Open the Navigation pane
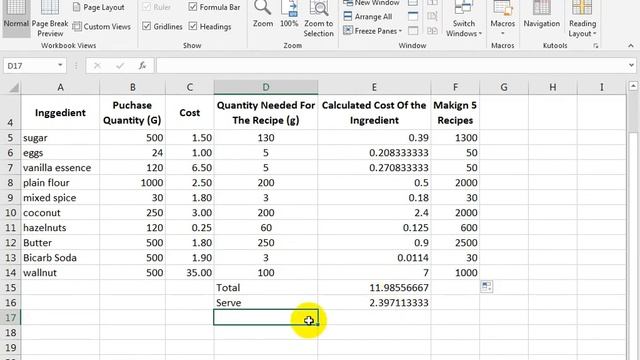The width and height of the screenshot is (640, 360). point(542,15)
